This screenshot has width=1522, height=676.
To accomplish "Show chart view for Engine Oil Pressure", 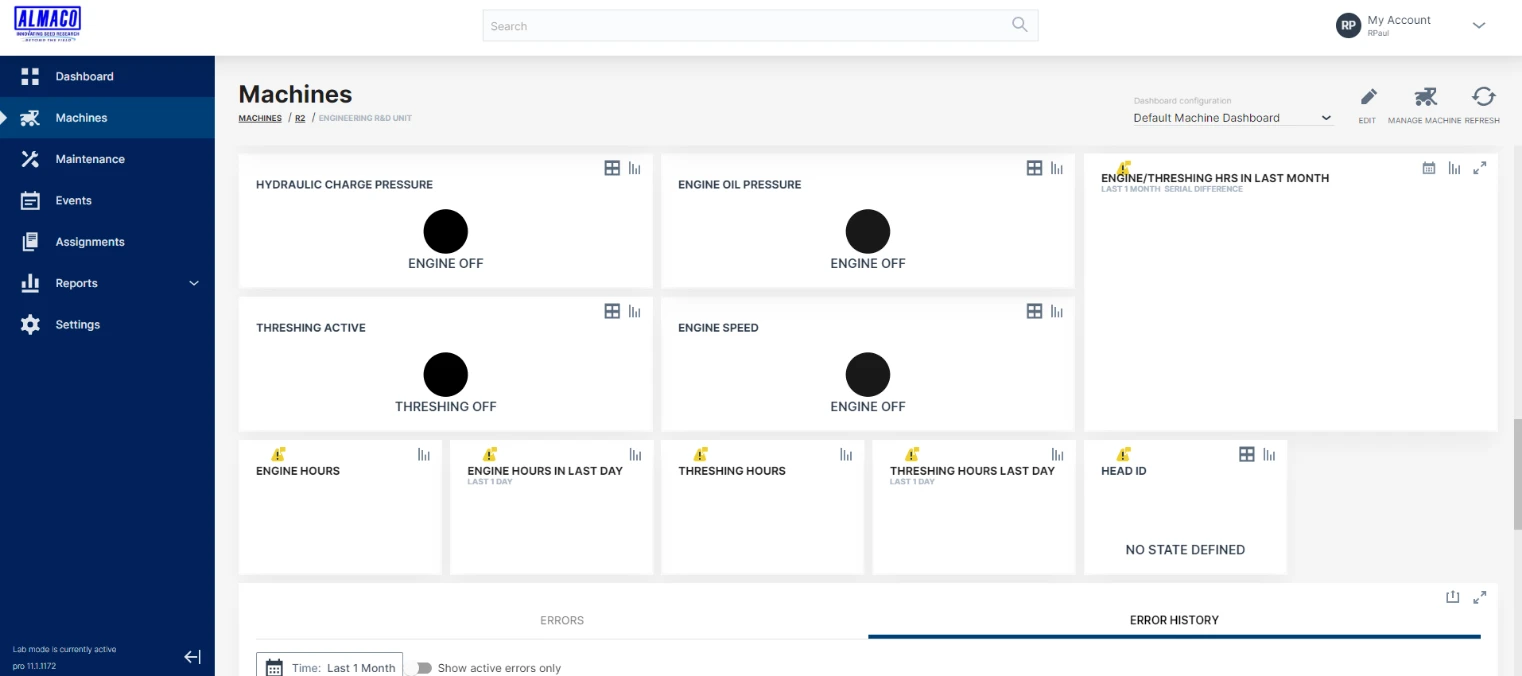I will tap(1057, 169).
